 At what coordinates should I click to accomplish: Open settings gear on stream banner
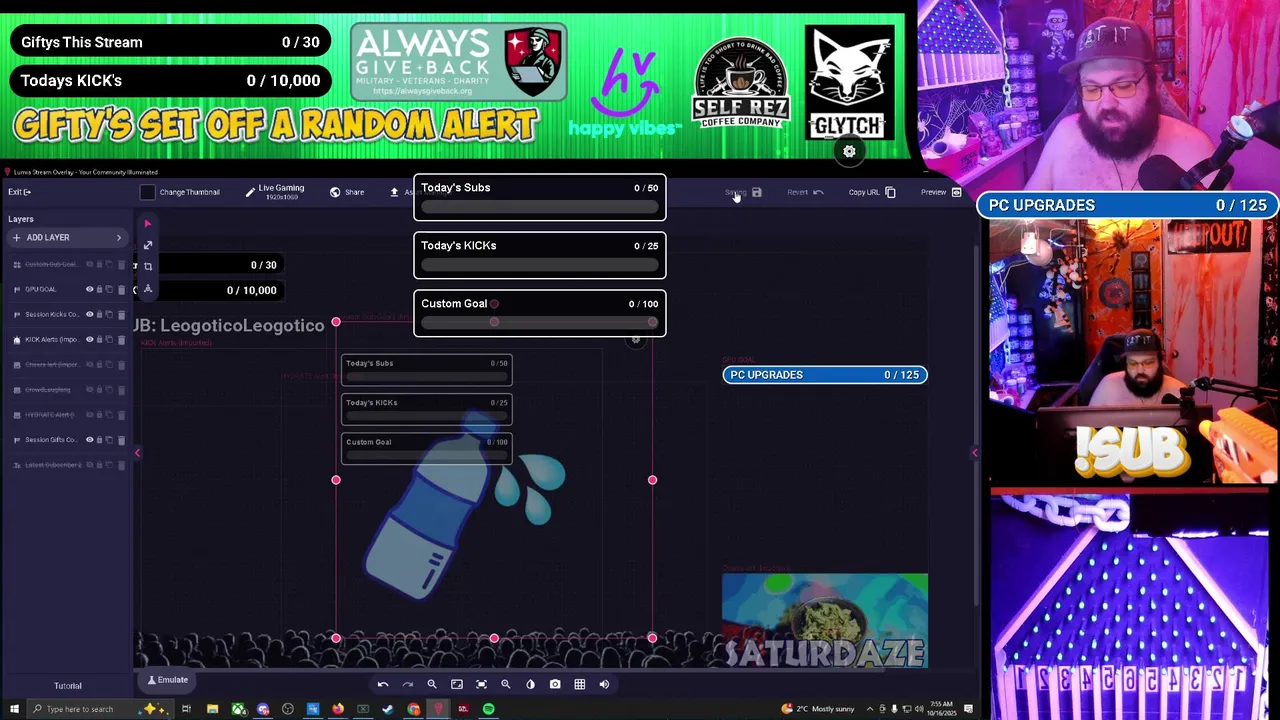pos(849,152)
